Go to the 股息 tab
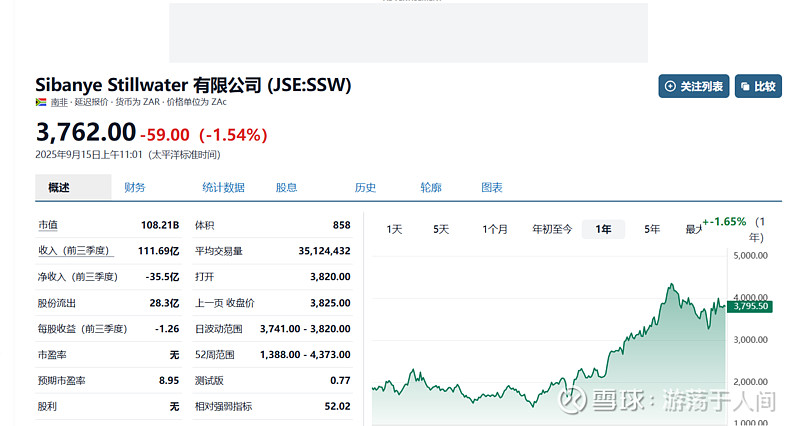 pyautogui.click(x=286, y=188)
